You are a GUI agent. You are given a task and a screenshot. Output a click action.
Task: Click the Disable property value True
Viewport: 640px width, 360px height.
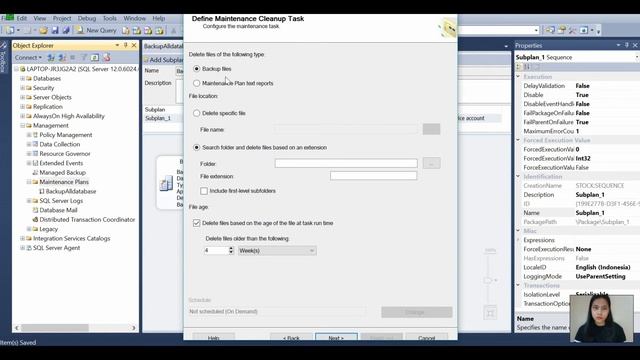(x=582, y=95)
